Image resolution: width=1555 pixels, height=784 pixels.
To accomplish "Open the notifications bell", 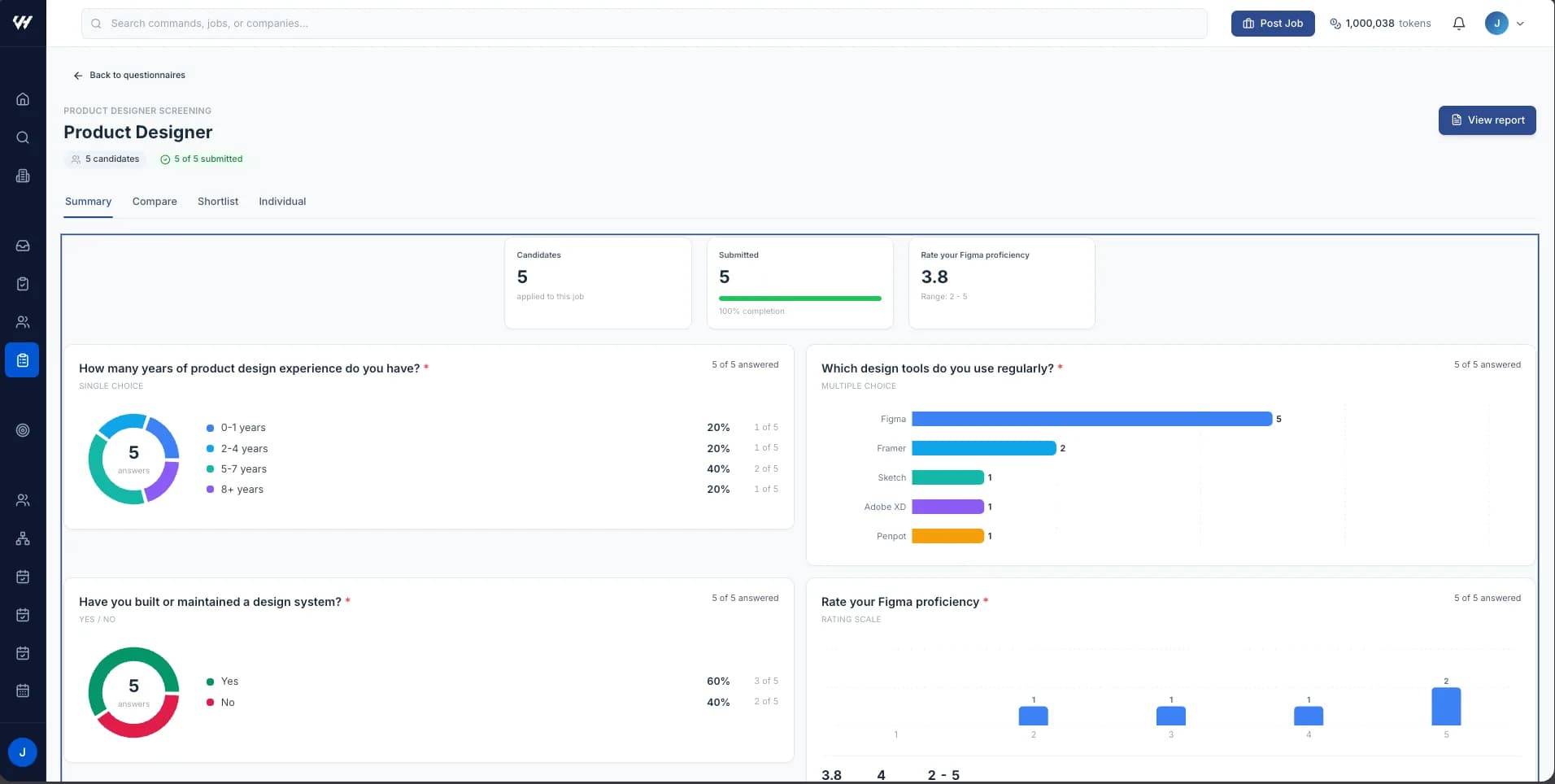I will point(1459,24).
